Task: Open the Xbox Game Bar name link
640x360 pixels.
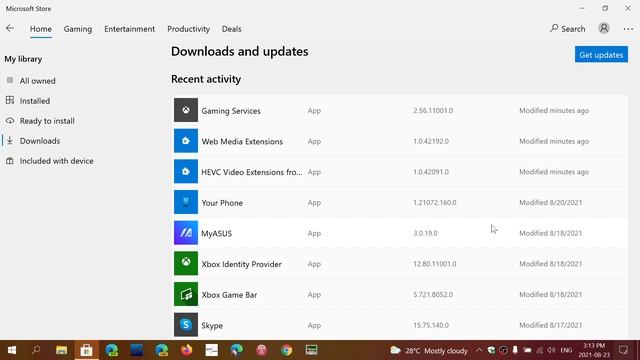Action: click(x=229, y=295)
